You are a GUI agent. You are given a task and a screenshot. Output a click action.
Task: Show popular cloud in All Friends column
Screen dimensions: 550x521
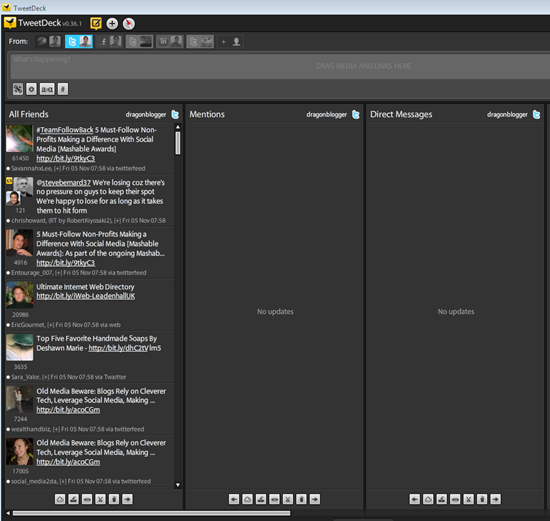click(x=60, y=499)
